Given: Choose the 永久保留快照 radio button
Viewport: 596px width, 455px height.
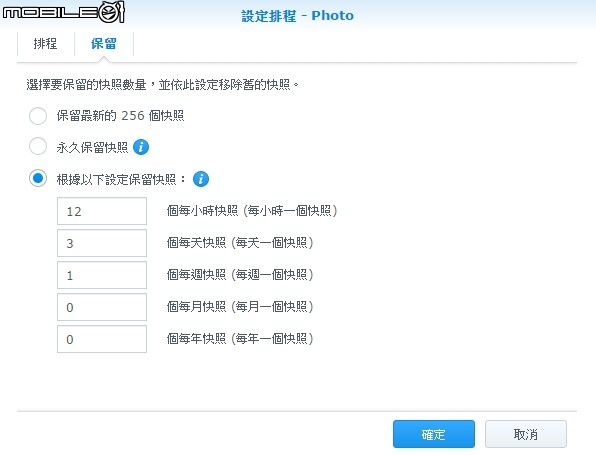Looking at the screenshot, I should (38, 147).
